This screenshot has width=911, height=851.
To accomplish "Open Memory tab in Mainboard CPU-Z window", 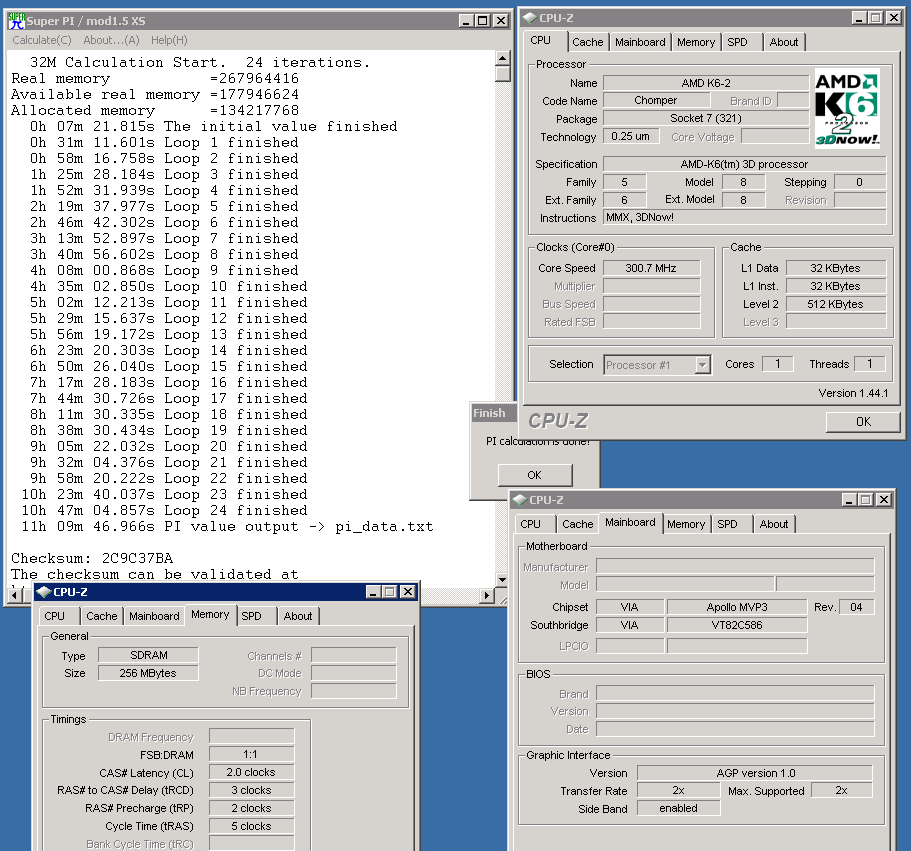I will tap(686, 524).
